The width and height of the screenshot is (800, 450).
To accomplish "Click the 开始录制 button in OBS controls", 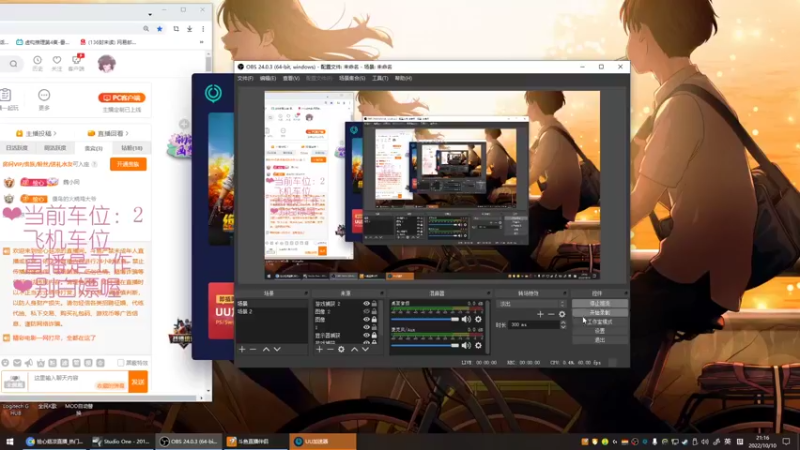I will (x=599, y=313).
